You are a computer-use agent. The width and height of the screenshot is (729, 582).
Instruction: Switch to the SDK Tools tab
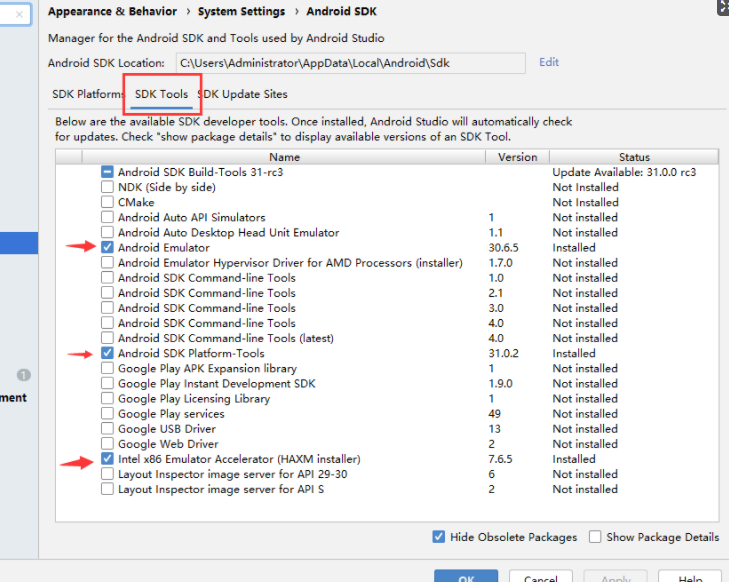tap(161, 94)
